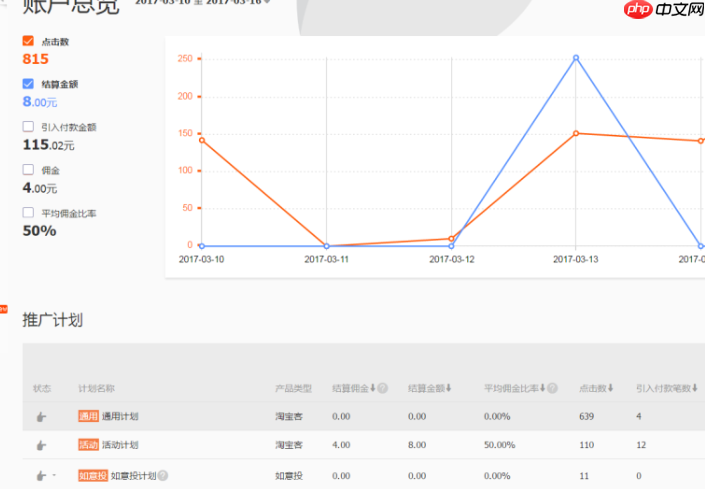Sort by the 引入付款笔数 arrow
This screenshot has height=489, width=705.
coord(695,388)
